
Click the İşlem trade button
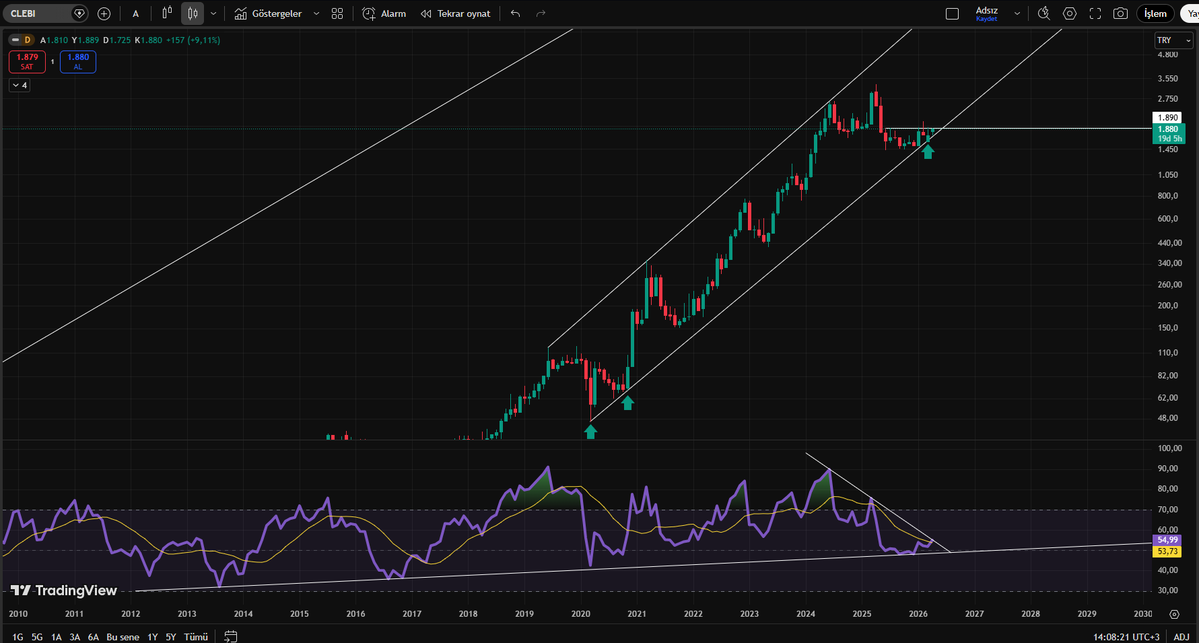pos(1155,14)
